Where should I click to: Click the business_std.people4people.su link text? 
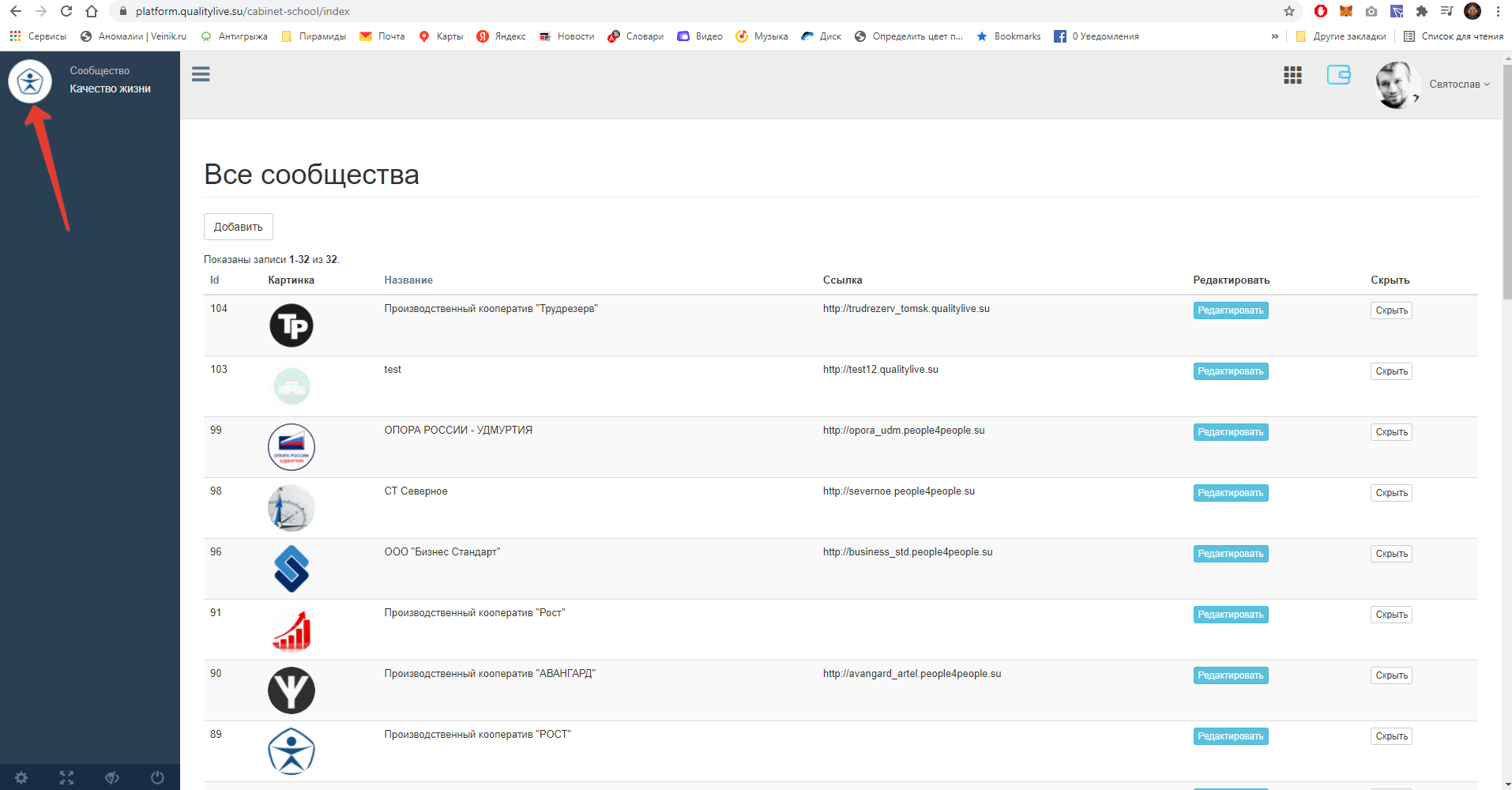(908, 552)
